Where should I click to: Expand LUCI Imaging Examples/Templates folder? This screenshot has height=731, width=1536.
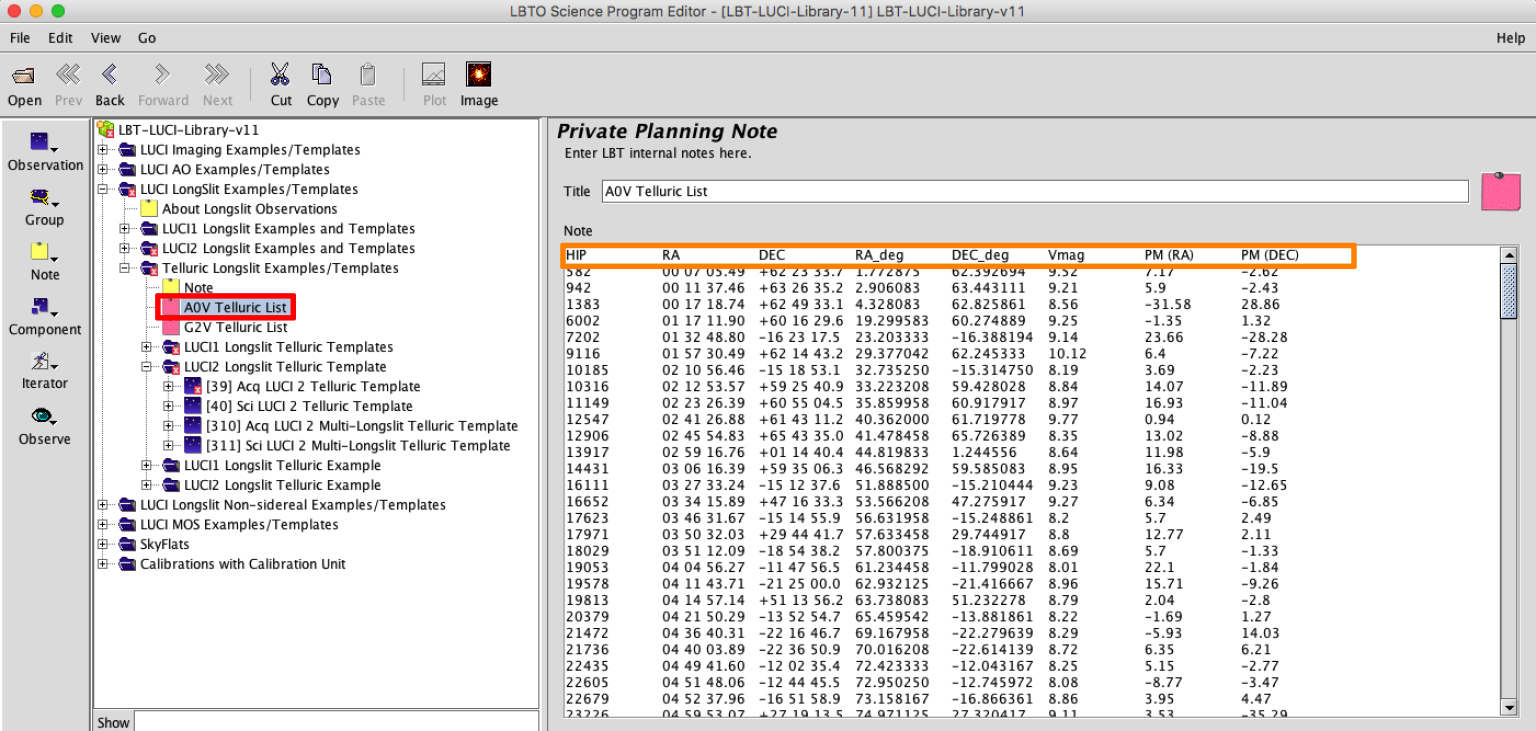[103, 150]
